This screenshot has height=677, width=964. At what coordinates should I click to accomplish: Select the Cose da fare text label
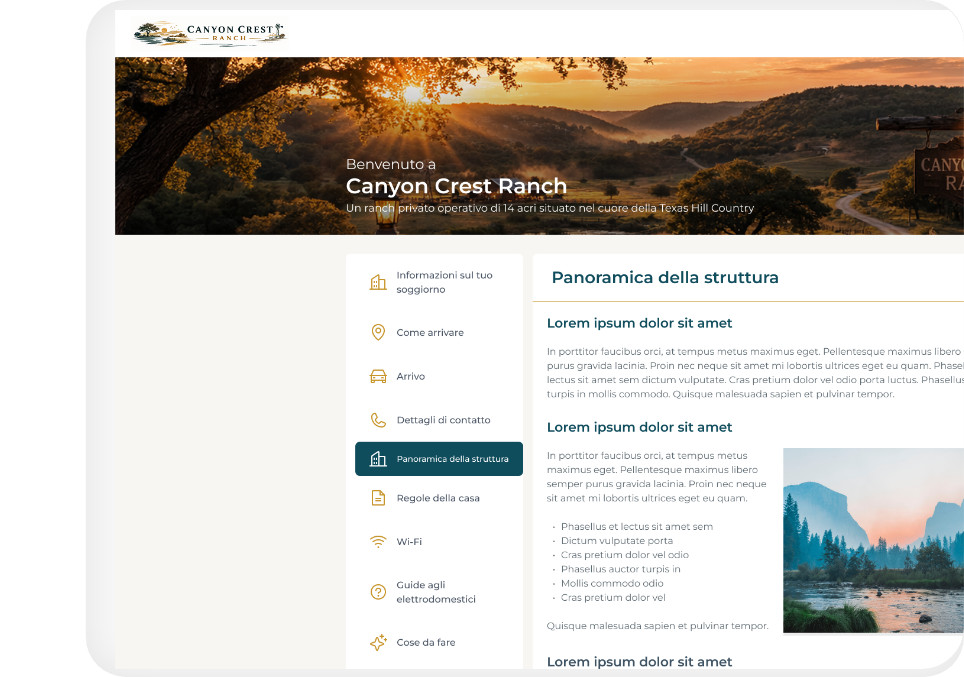point(425,643)
